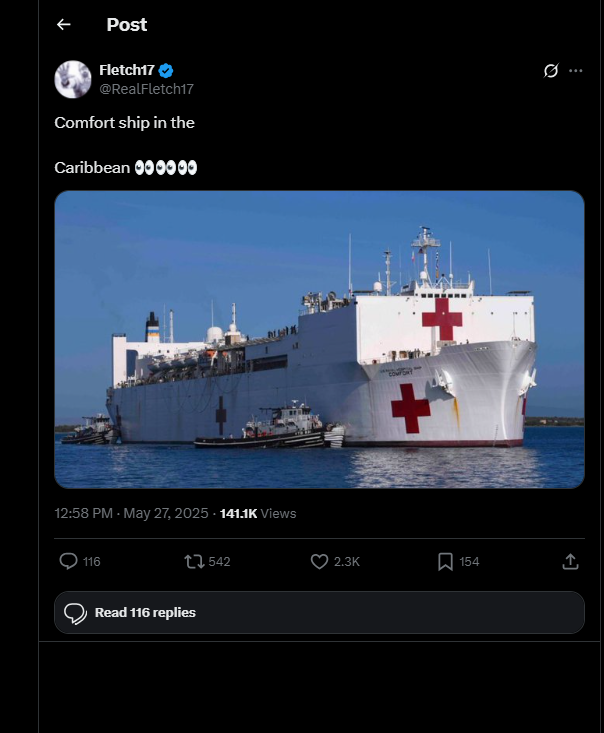Like the post with the heart
Screen dimensions: 604x733
(320, 562)
